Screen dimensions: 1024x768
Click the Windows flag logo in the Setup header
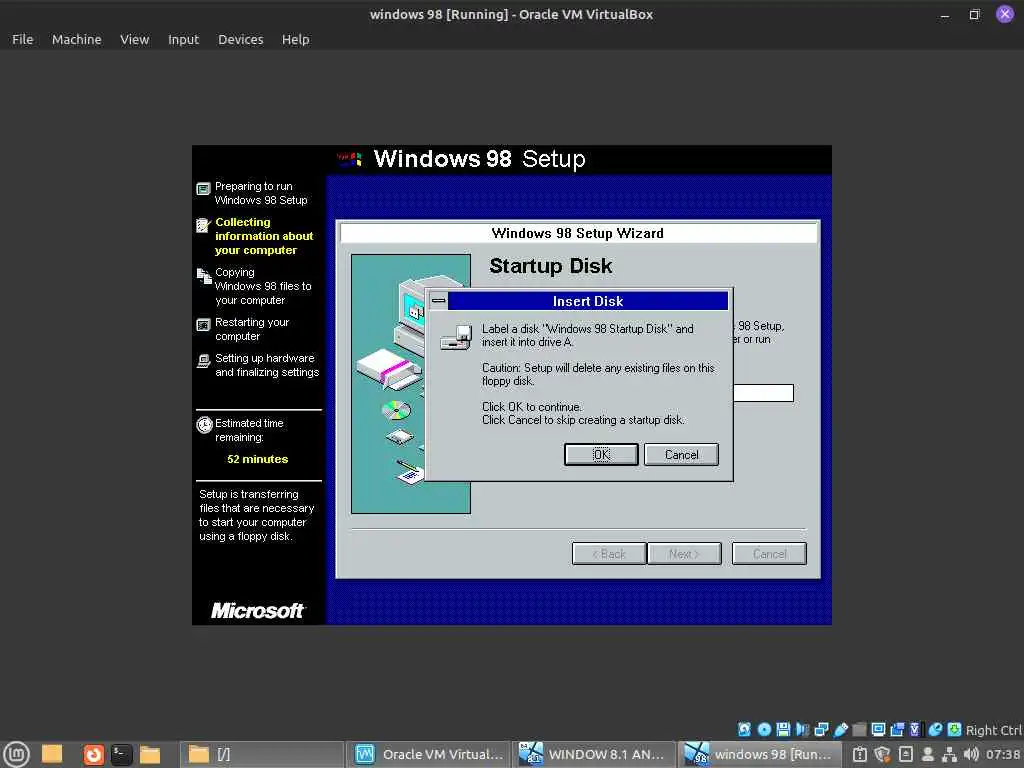[x=349, y=159]
